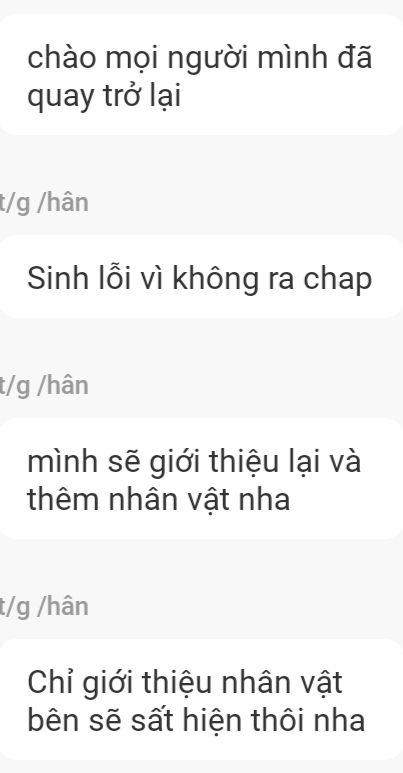Open sender label "t/g /hân" above "Sinh lỗi" message
The width and height of the screenshot is (403, 773).
point(44,203)
